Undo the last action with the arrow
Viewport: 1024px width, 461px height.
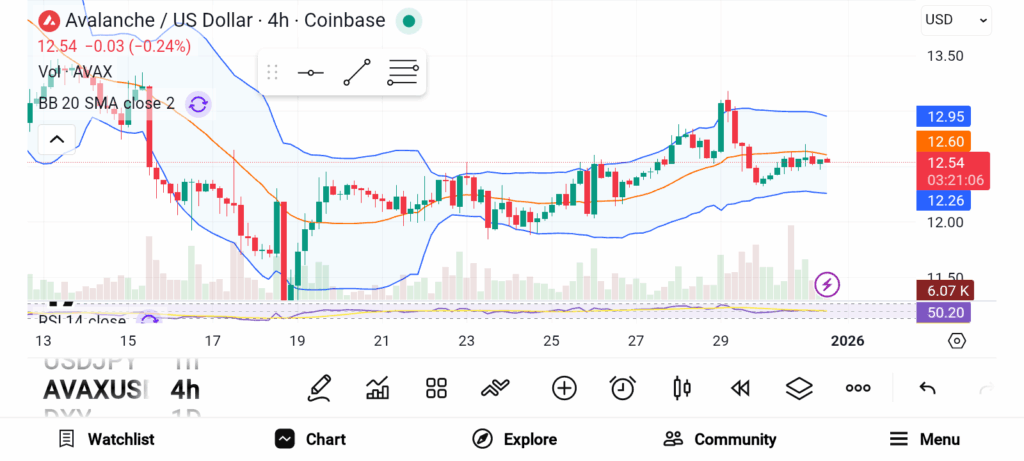[927, 388]
